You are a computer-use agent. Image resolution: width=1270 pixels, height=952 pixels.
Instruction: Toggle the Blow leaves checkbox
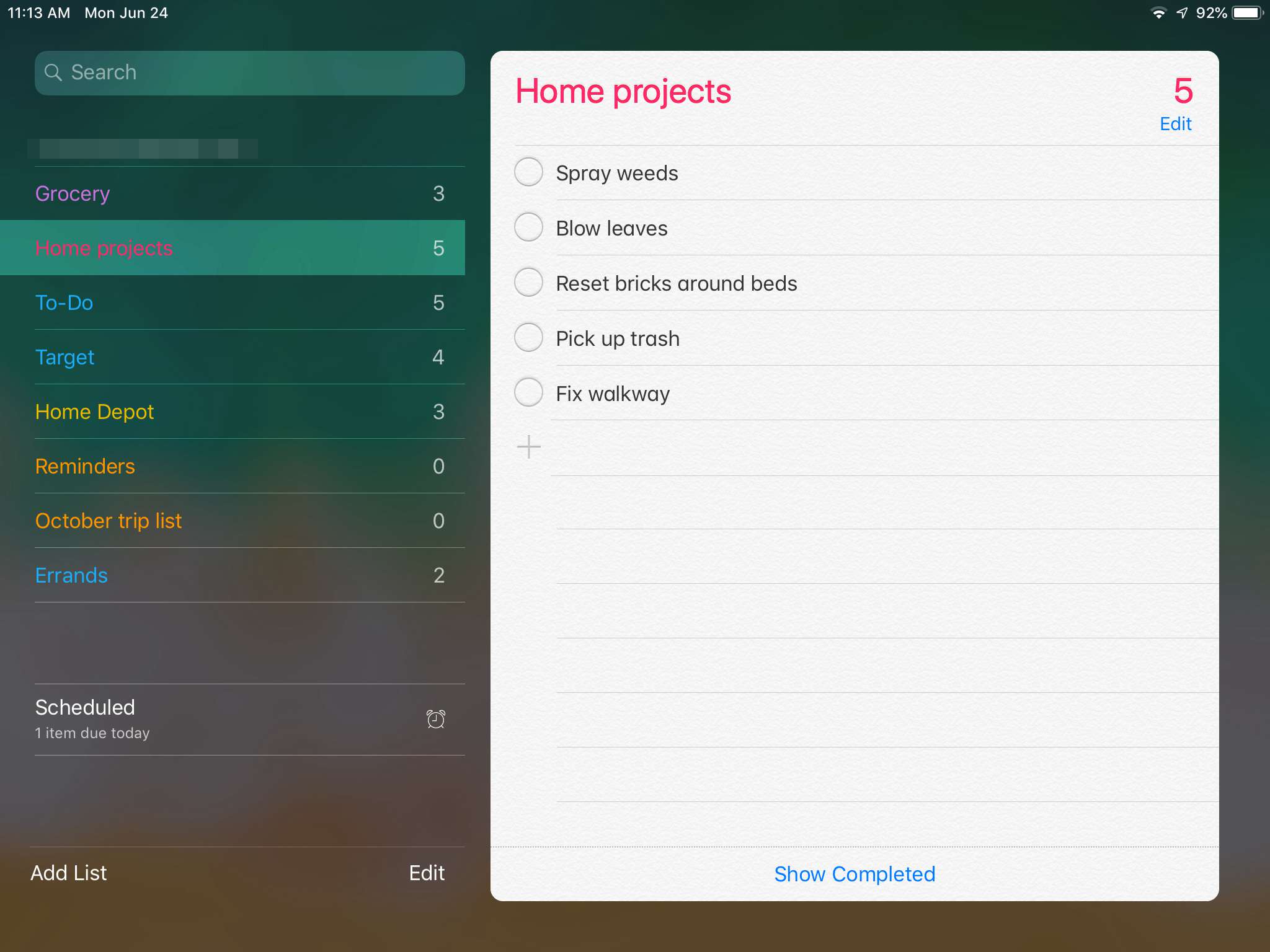pos(528,227)
